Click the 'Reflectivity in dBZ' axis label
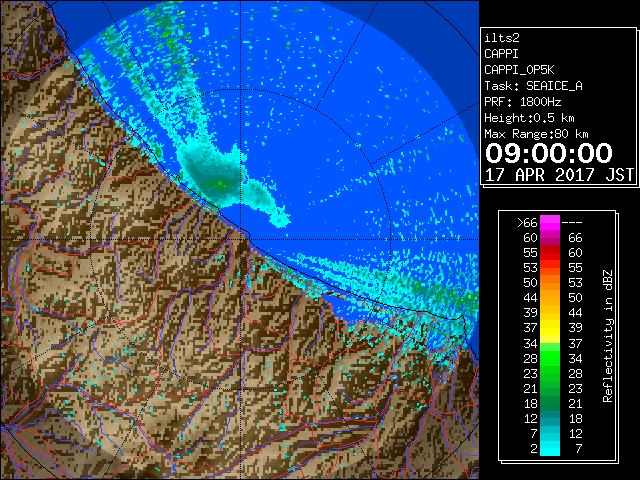Image resolution: width=640 pixels, height=480 pixels. (608, 336)
